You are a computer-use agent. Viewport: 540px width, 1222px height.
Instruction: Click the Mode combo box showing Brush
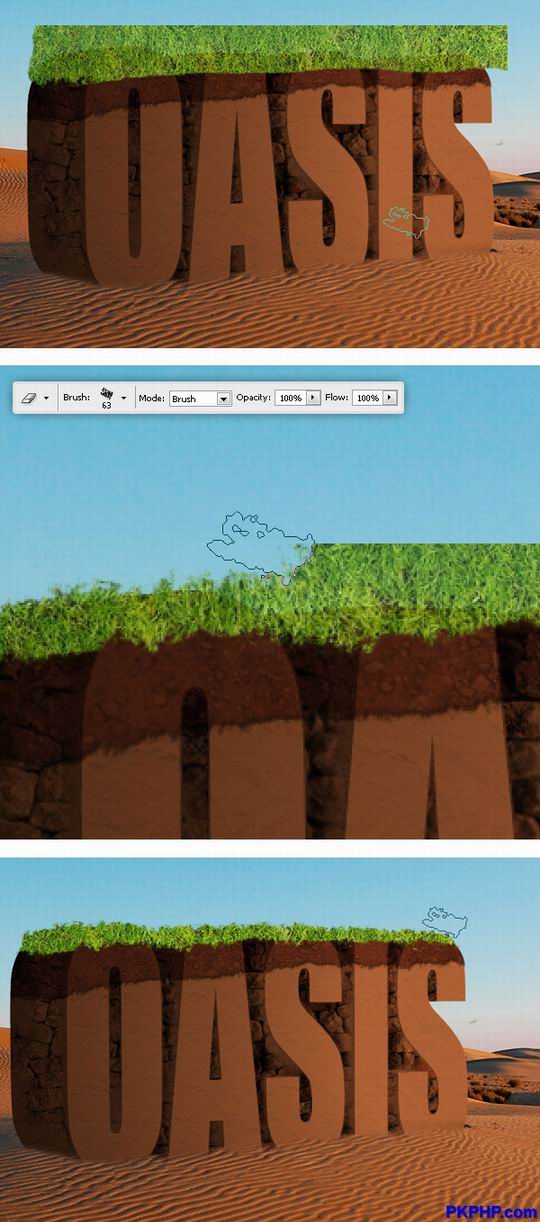[200, 398]
